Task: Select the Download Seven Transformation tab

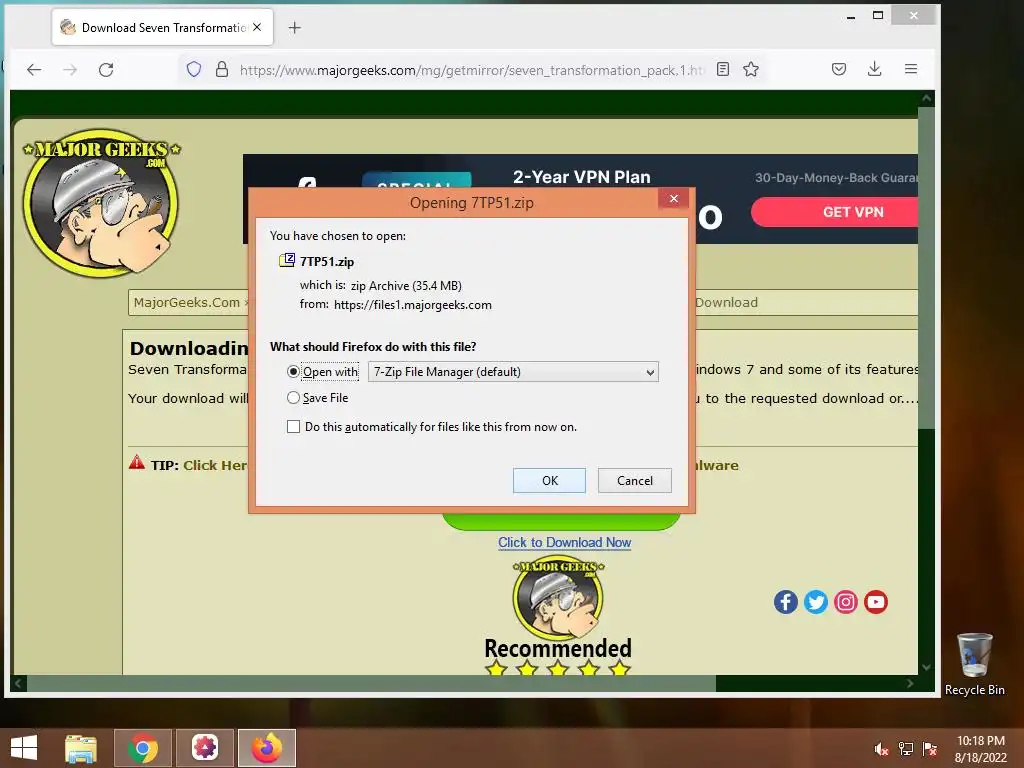Action: [x=163, y=27]
